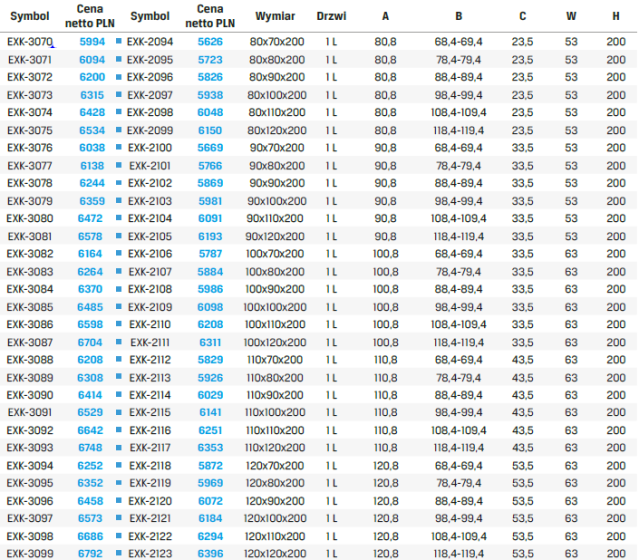The height and width of the screenshot is (560, 639).
Task: Click price 6094
Action: 92,60
